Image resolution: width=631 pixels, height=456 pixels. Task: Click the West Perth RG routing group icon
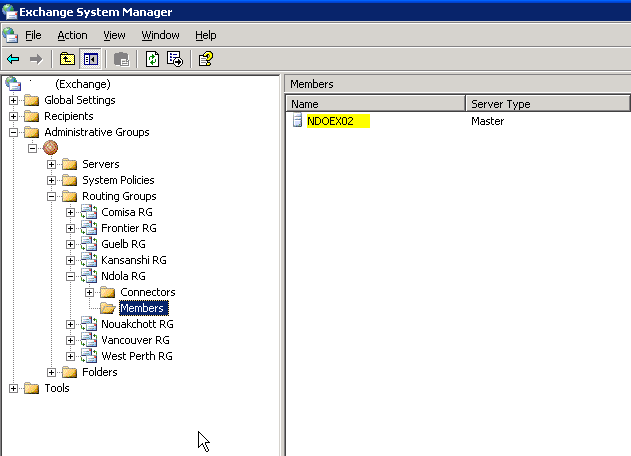click(x=89, y=356)
